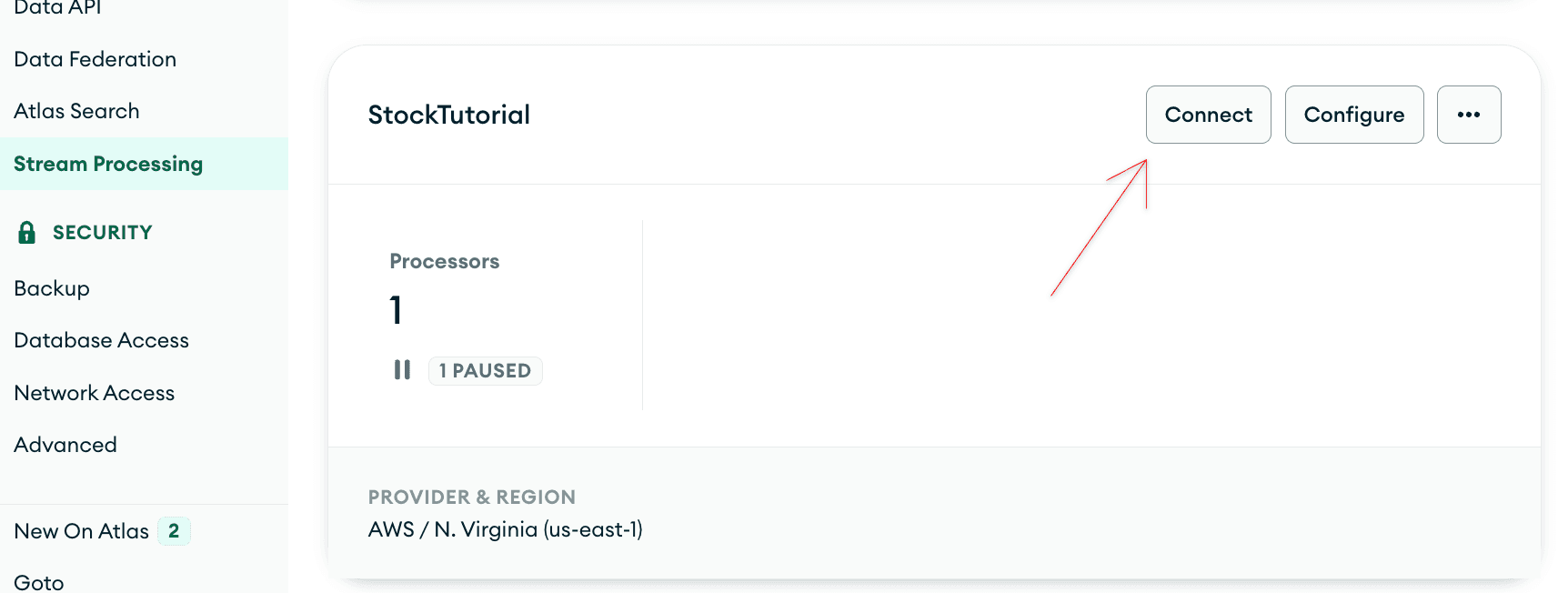Select Advanced under Security
Screen dimensions: 1568x593
(x=65, y=445)
